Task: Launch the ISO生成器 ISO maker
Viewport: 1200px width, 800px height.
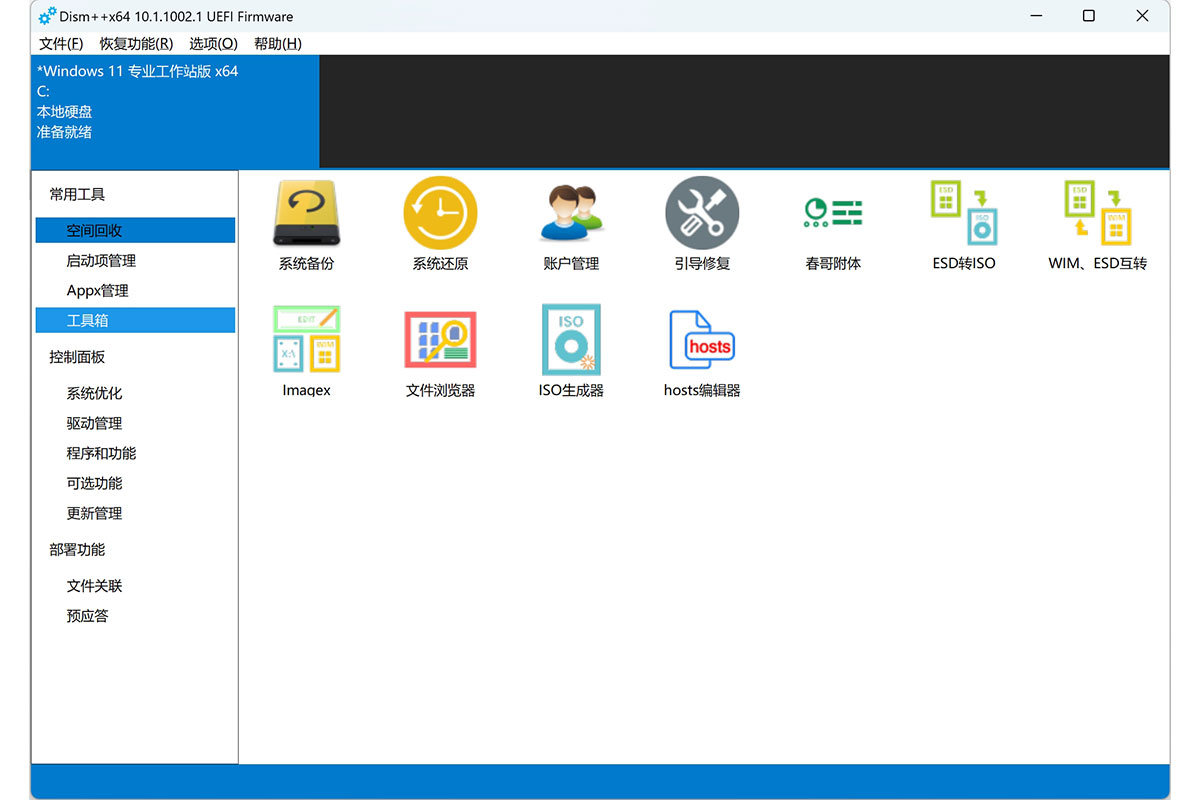Action: (571, 341)
